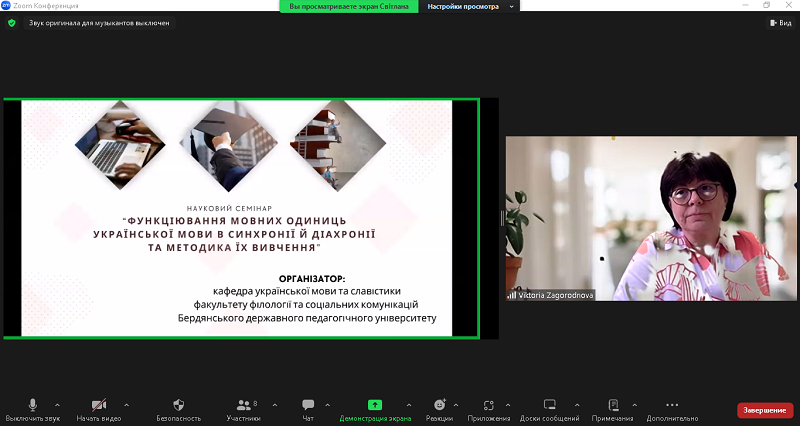Image resolution: width=800 pixels, height=426 pixels.
Task: Open the Security (Безопасность) shield icon
Action: coord(179,405)
